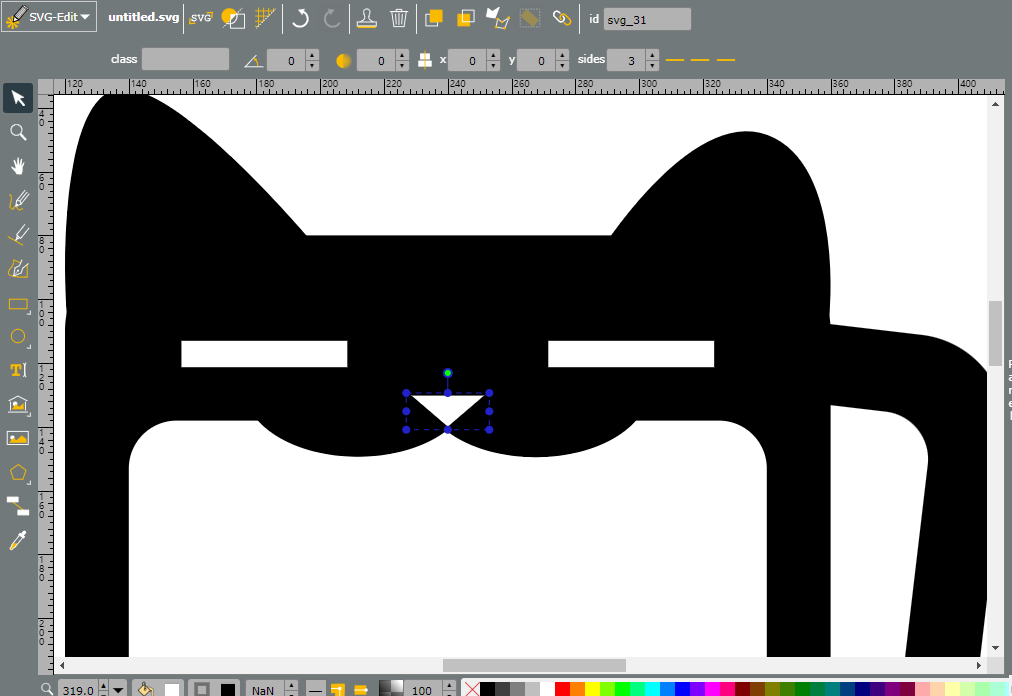Make a hyperlink from selected element
1012x696 pixels.
pyautogui.click(x=562, y=18)
